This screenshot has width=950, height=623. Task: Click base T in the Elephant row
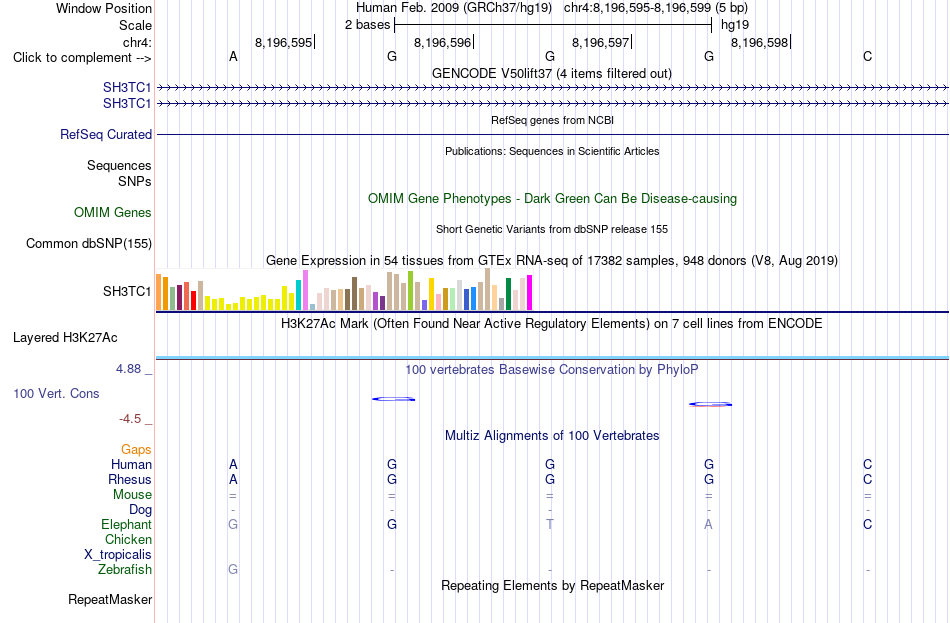[550, 524]
